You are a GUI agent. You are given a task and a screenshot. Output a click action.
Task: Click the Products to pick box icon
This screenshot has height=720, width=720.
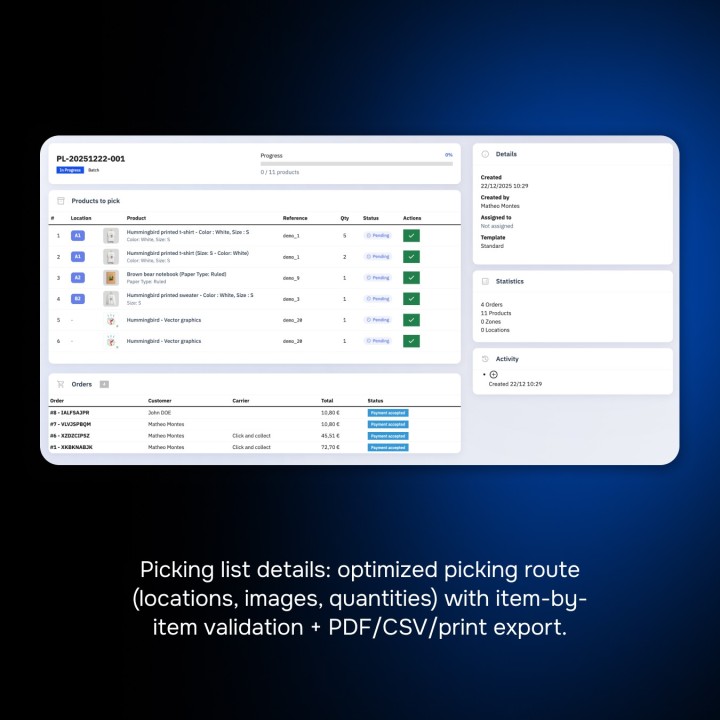pos(61,201)
